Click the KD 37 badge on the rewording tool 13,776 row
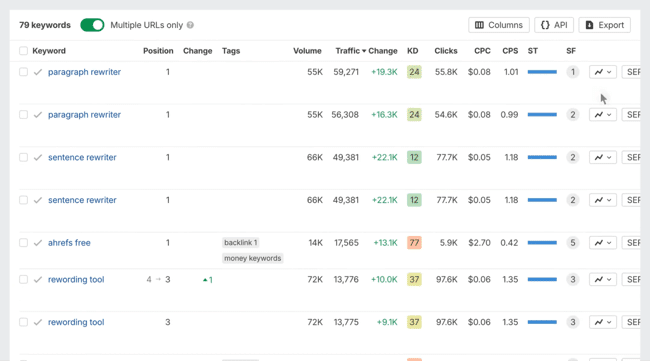650x361 pixels. (414, 280)
